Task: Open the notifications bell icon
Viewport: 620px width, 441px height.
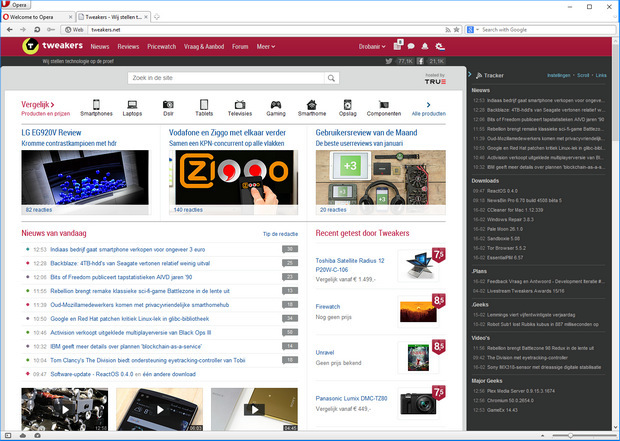Action: tap(425, 46)
